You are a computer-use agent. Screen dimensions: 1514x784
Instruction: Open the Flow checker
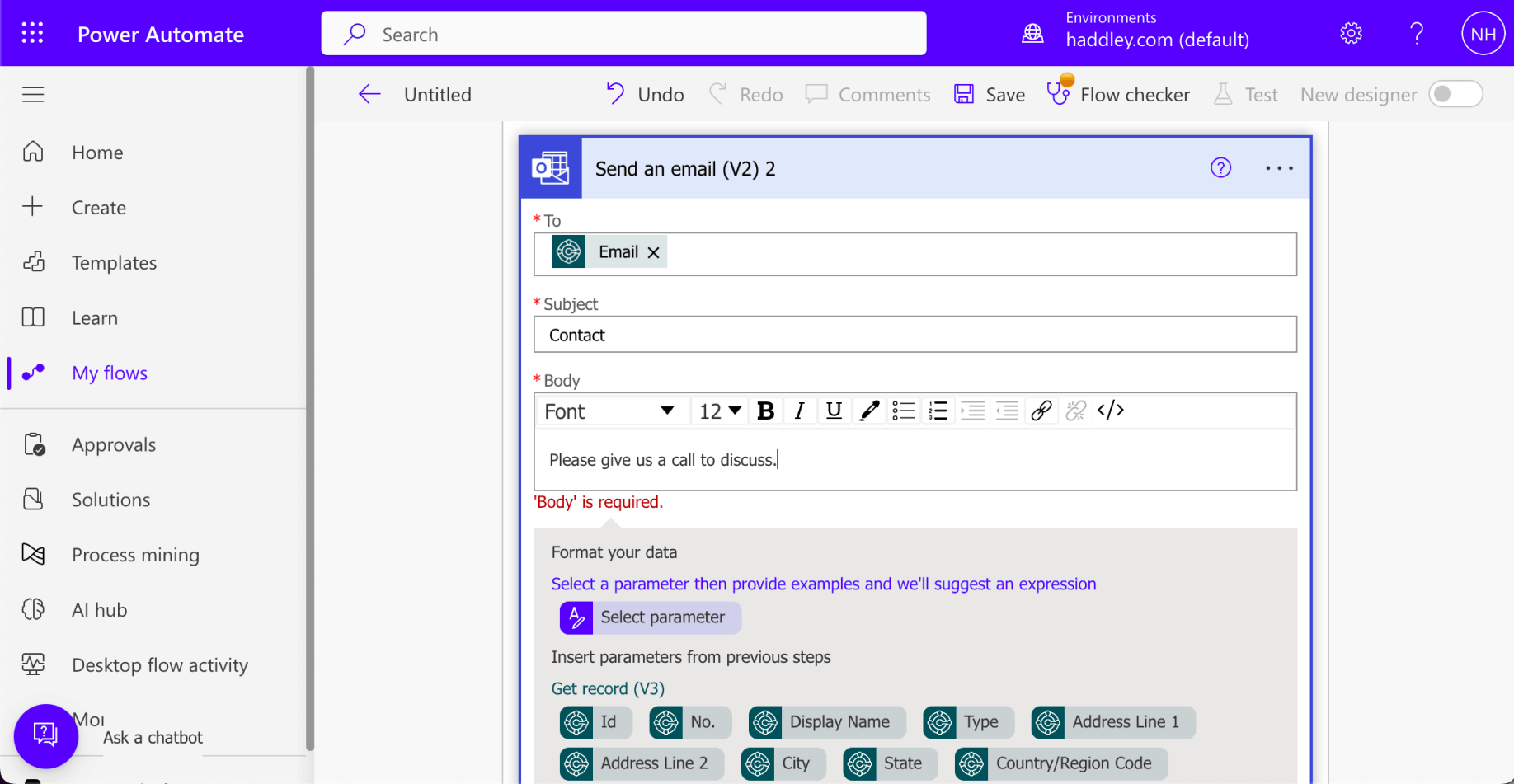click(1118, 92)
